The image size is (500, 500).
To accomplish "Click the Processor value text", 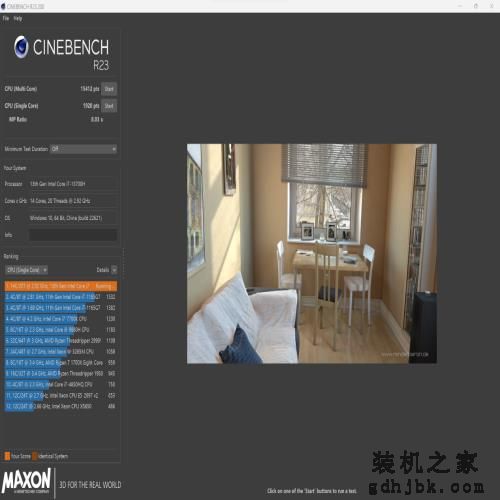I will click(58, 184).
